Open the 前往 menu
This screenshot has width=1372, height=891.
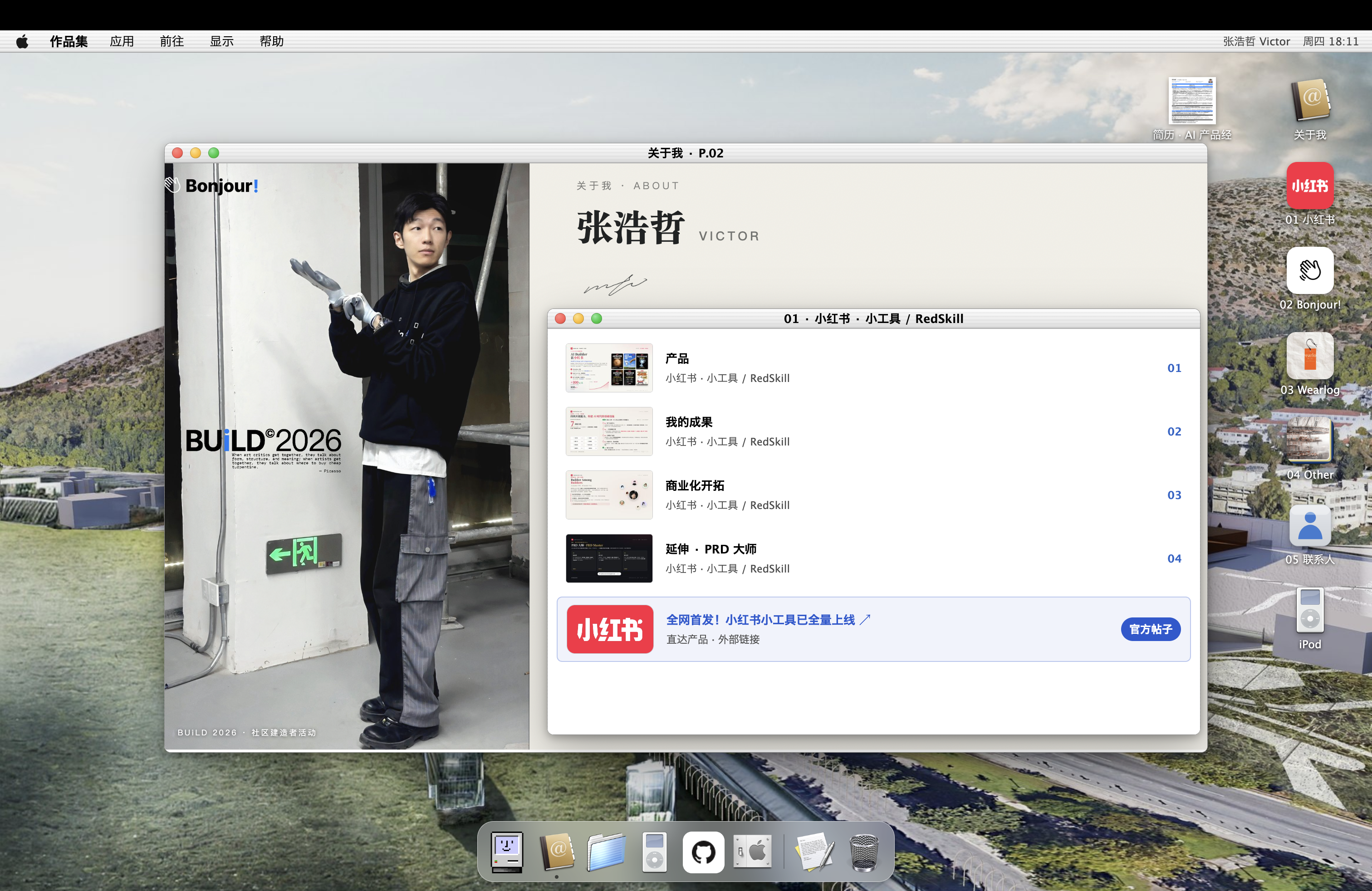172,41
